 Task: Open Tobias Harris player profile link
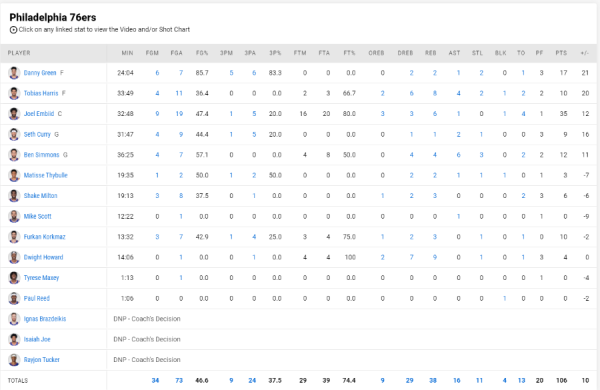41,93
